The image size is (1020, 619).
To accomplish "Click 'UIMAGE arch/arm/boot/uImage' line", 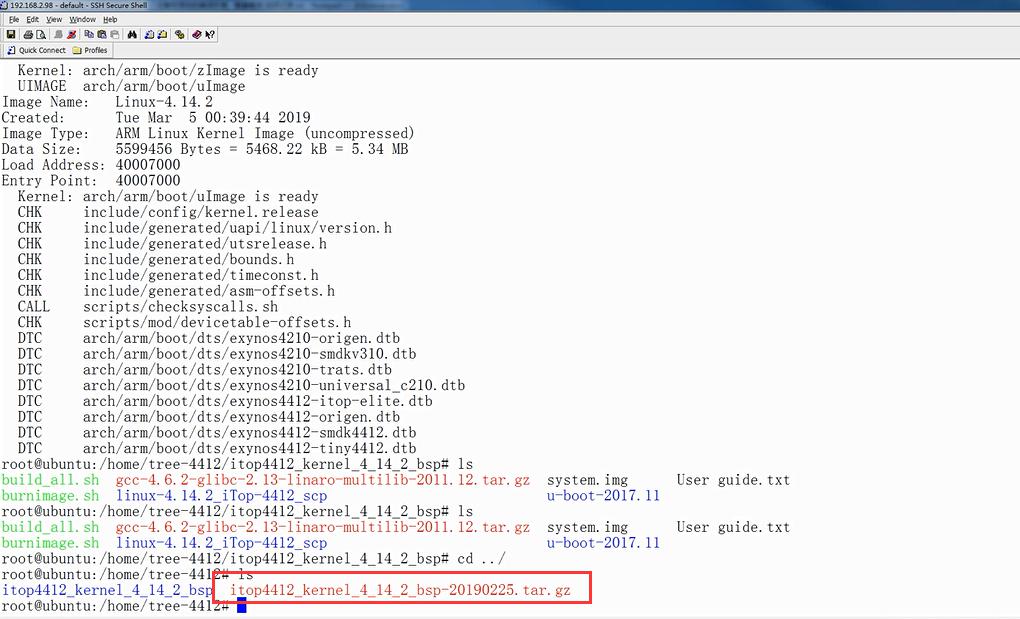I will (x=131, y=86).
